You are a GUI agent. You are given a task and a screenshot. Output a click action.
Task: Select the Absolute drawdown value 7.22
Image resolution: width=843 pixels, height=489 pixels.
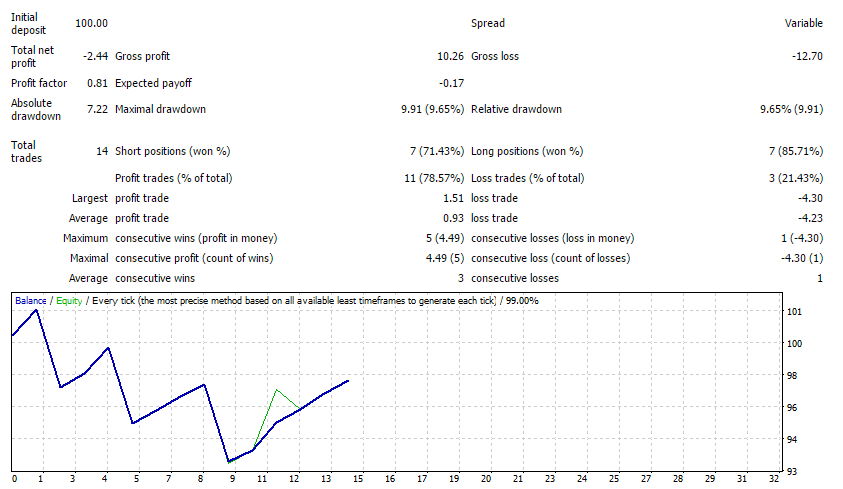[97, 109]
